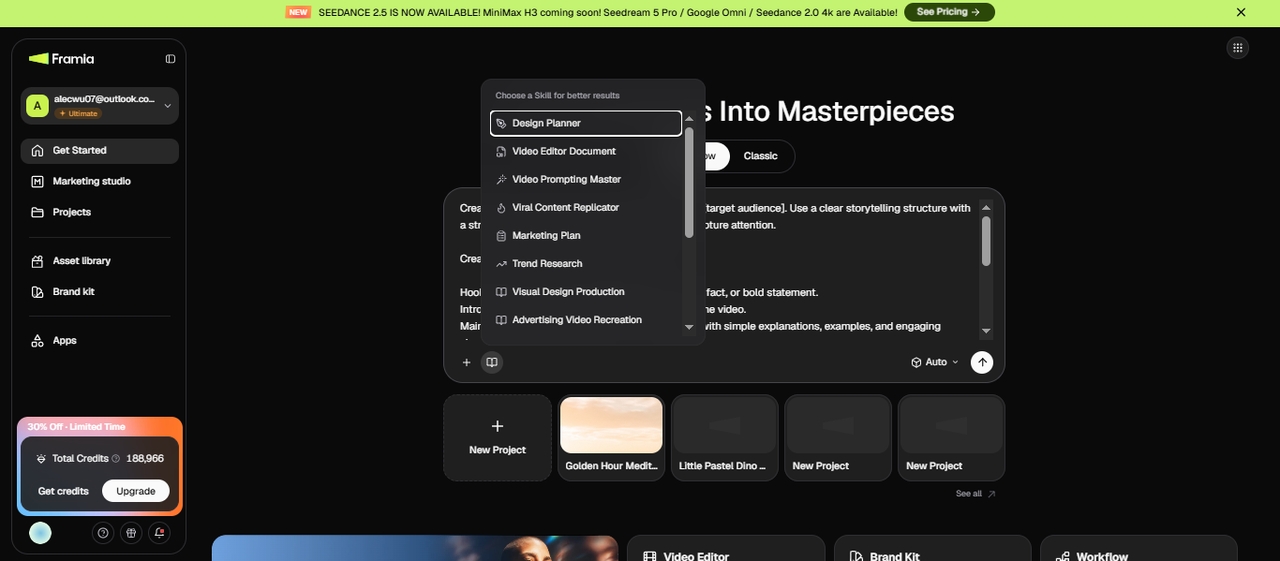The image size is (1280, 561).
Task: Click See Pricing in the banner
Action: (x=949, y=12)
